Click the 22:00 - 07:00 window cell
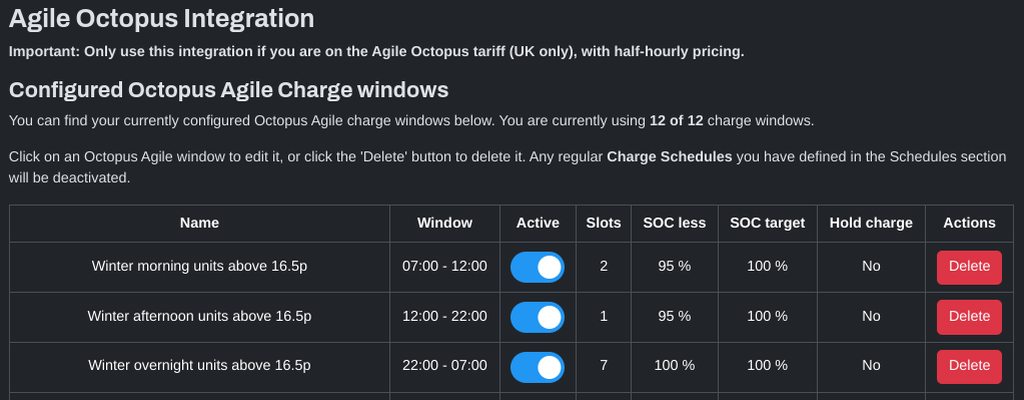The width and height of the screenshot is (1024, 400). [444, 366]
